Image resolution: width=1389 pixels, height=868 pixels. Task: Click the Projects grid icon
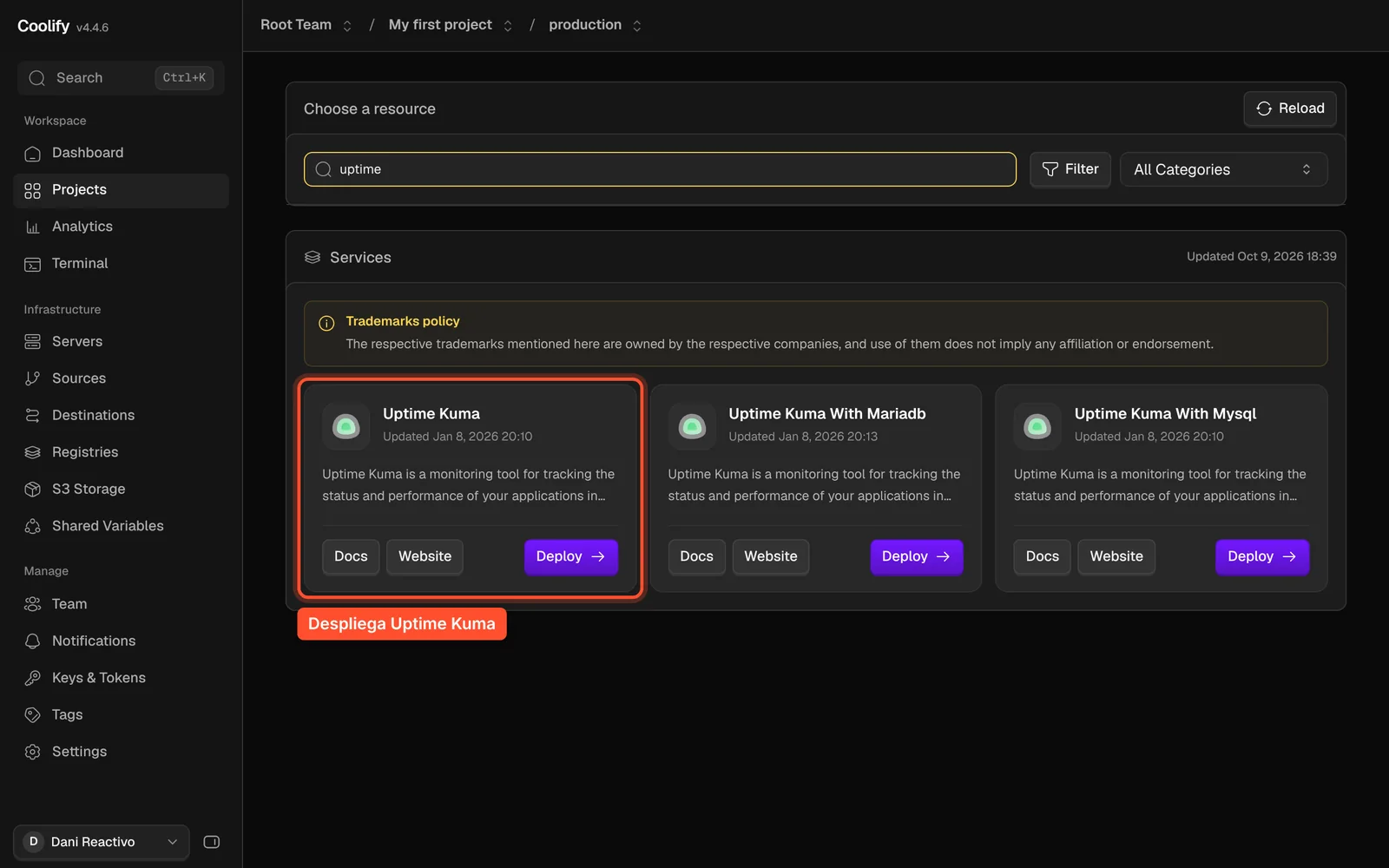32,191
